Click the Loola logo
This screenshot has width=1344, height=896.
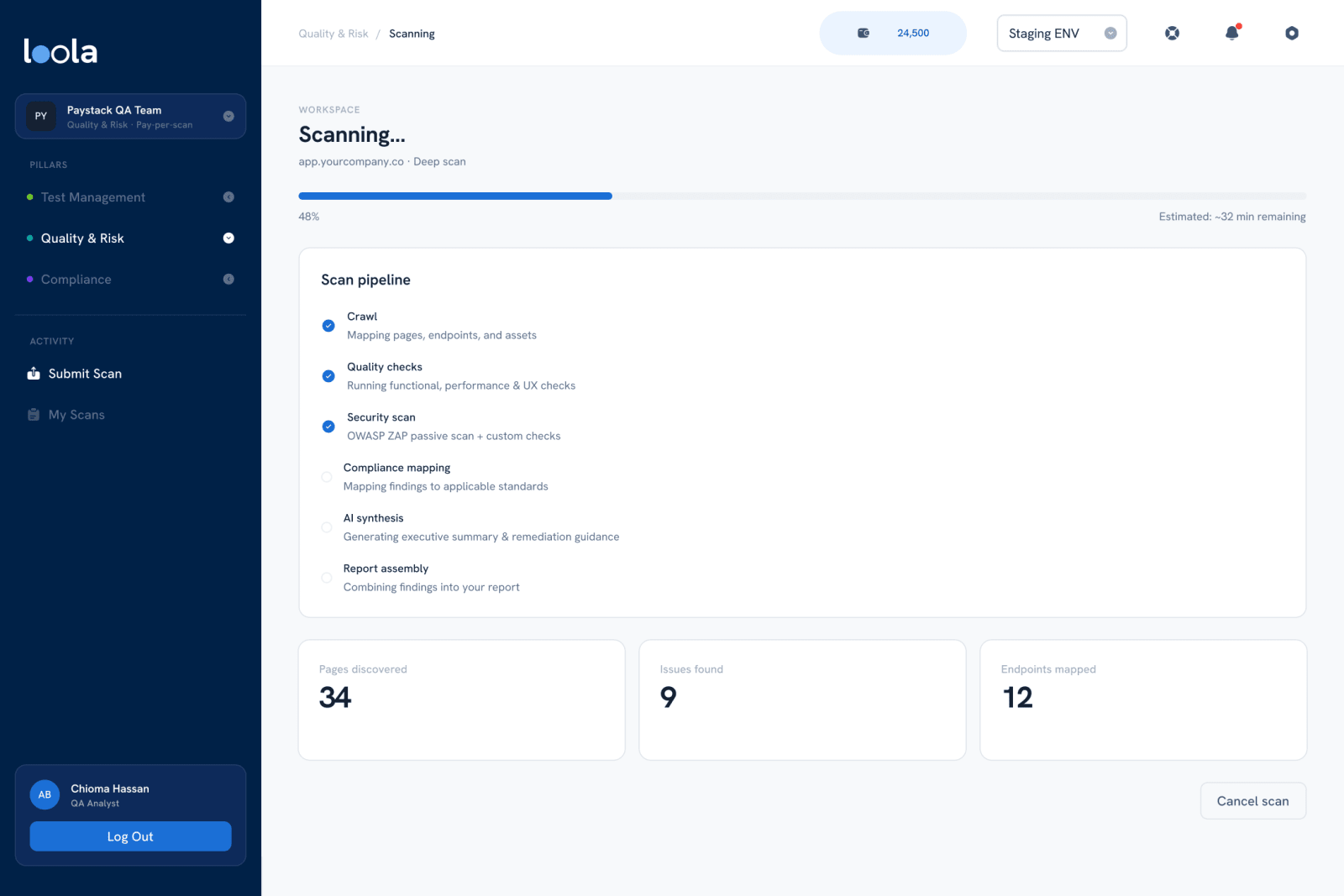coord(60,51)
